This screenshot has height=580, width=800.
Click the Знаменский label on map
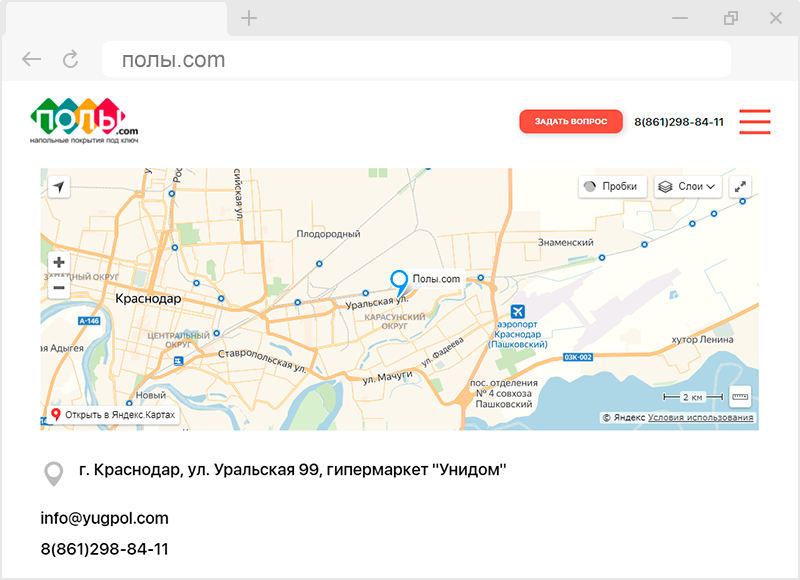(565, 243)
